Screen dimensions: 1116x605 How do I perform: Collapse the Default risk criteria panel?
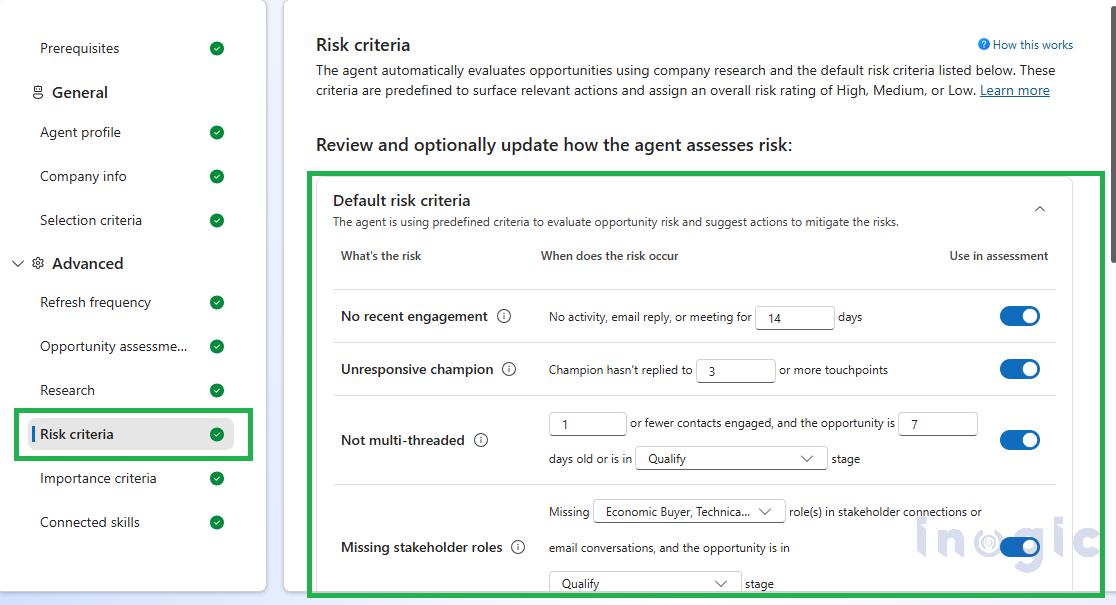(x=1040, y=209)
